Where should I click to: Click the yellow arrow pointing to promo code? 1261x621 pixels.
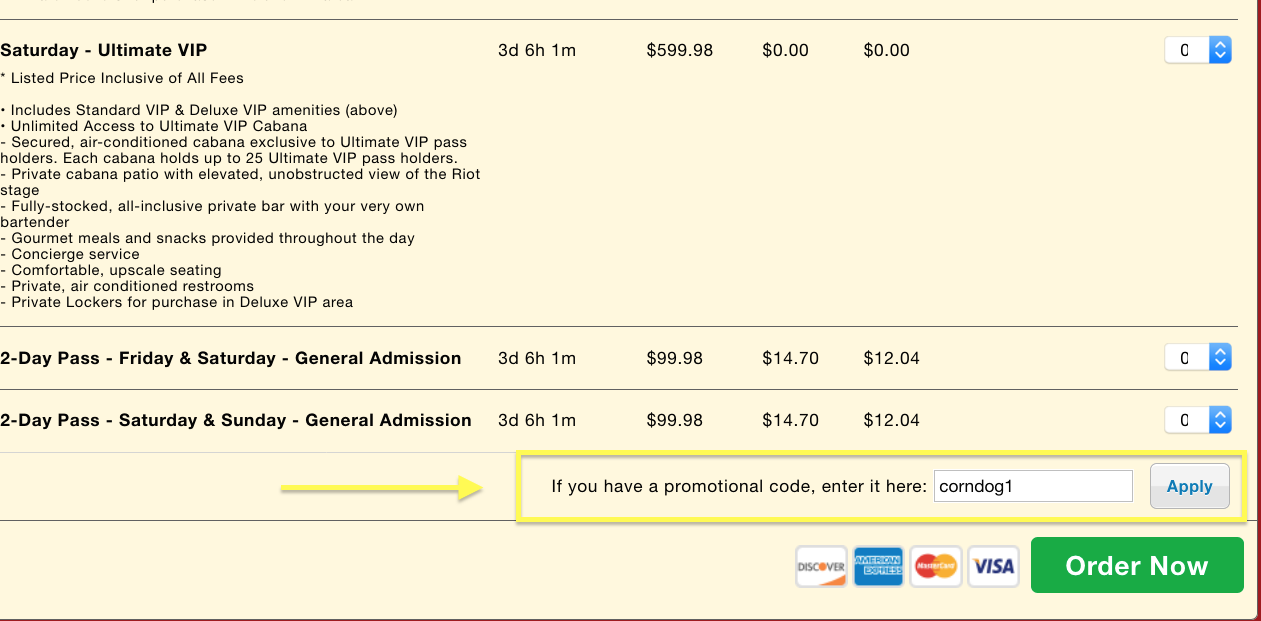pos(382,488)
